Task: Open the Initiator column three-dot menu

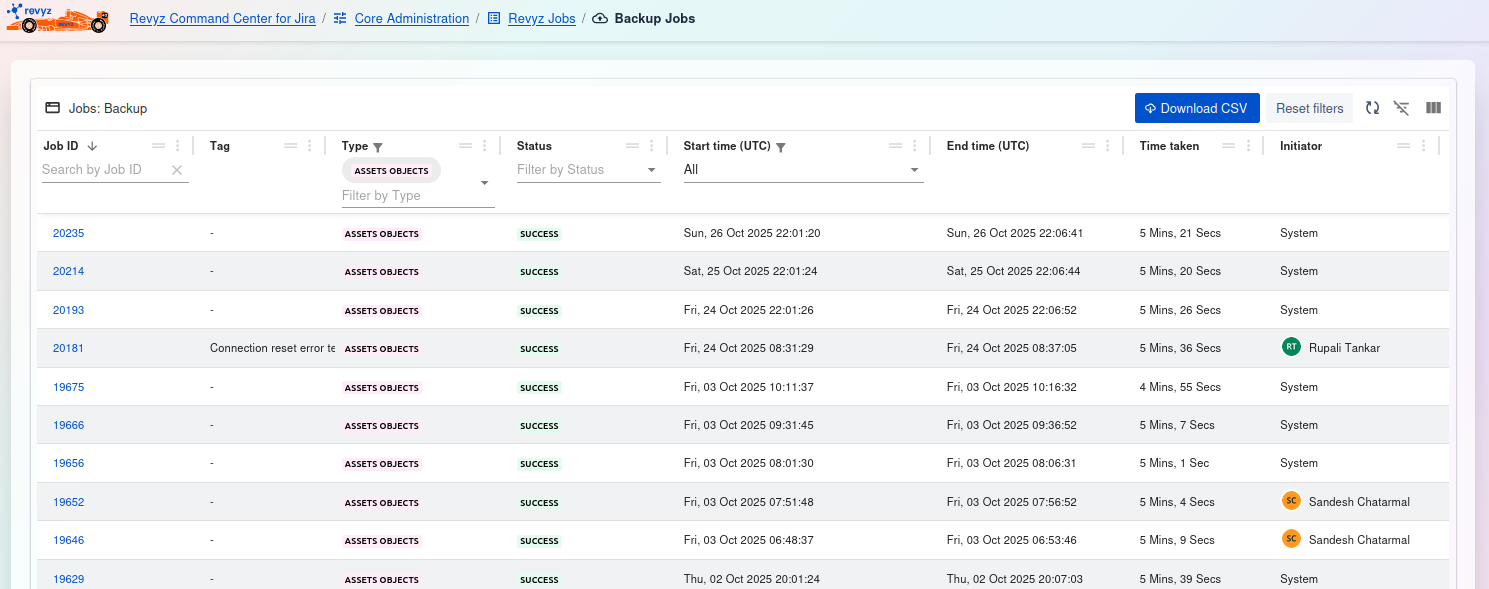Action: [x=1424, y=146]
